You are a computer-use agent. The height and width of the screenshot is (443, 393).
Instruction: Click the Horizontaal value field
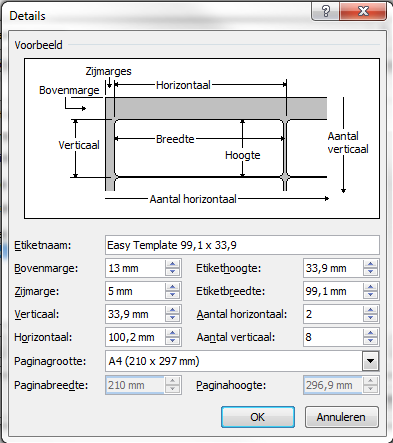pyautogui.click(x=135, y=337)
